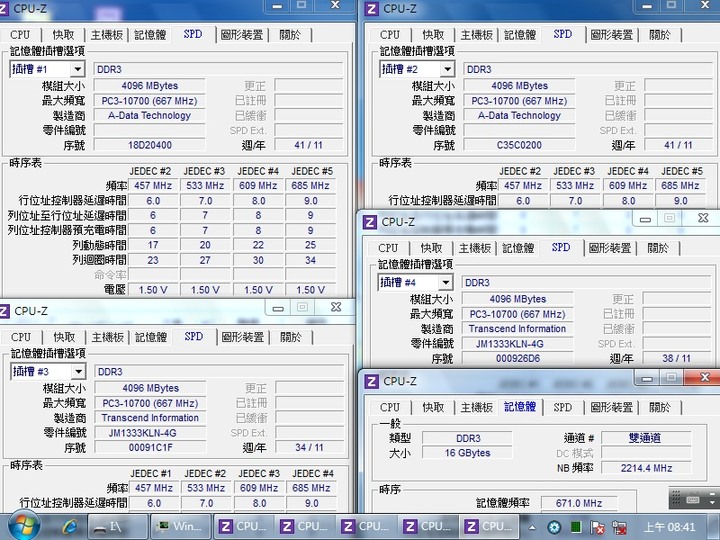Select serial number 18D20400

pos(150,145)
